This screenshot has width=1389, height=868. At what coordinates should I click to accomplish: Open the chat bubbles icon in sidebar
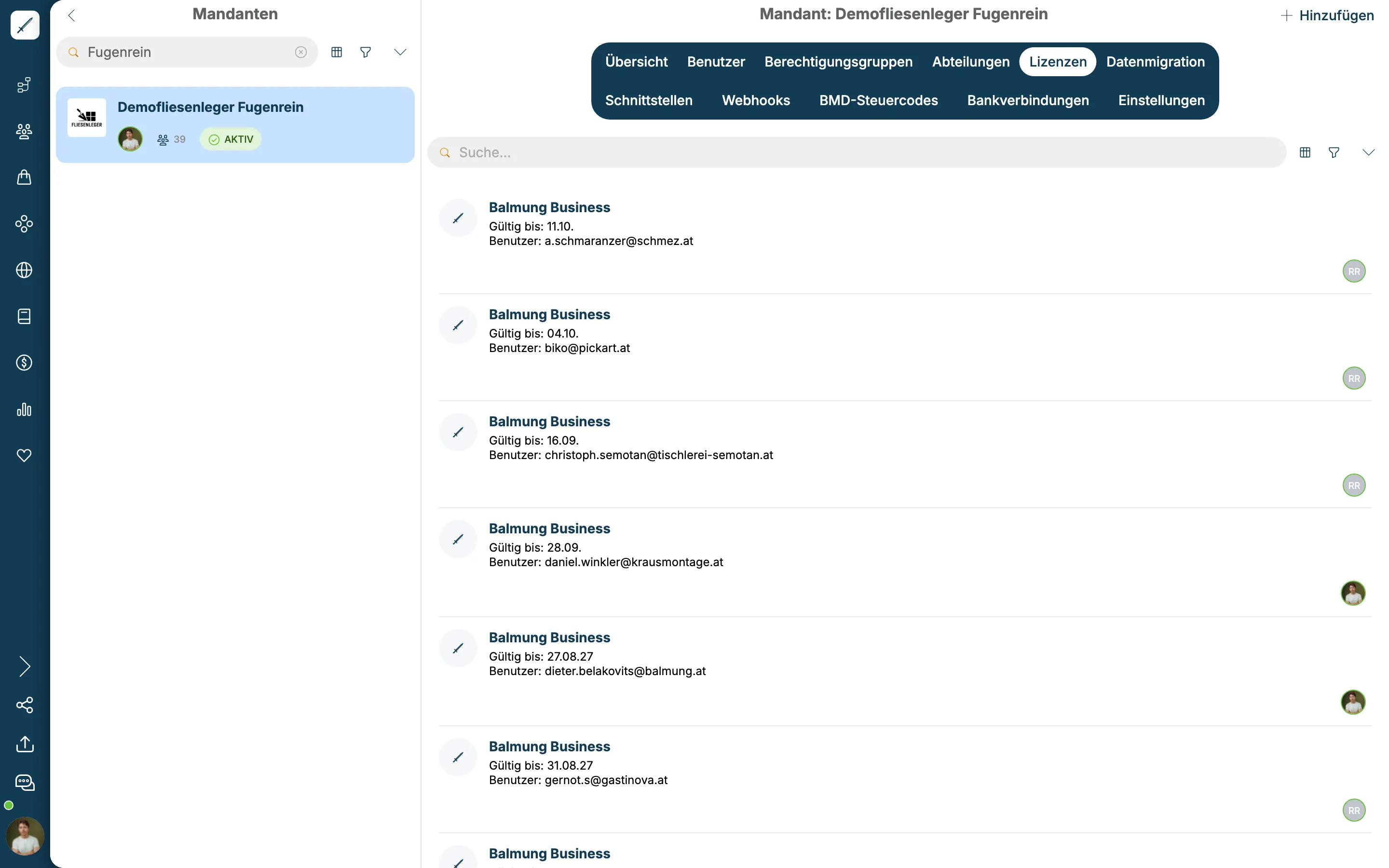pyautogui.click(x=25, y=783)
